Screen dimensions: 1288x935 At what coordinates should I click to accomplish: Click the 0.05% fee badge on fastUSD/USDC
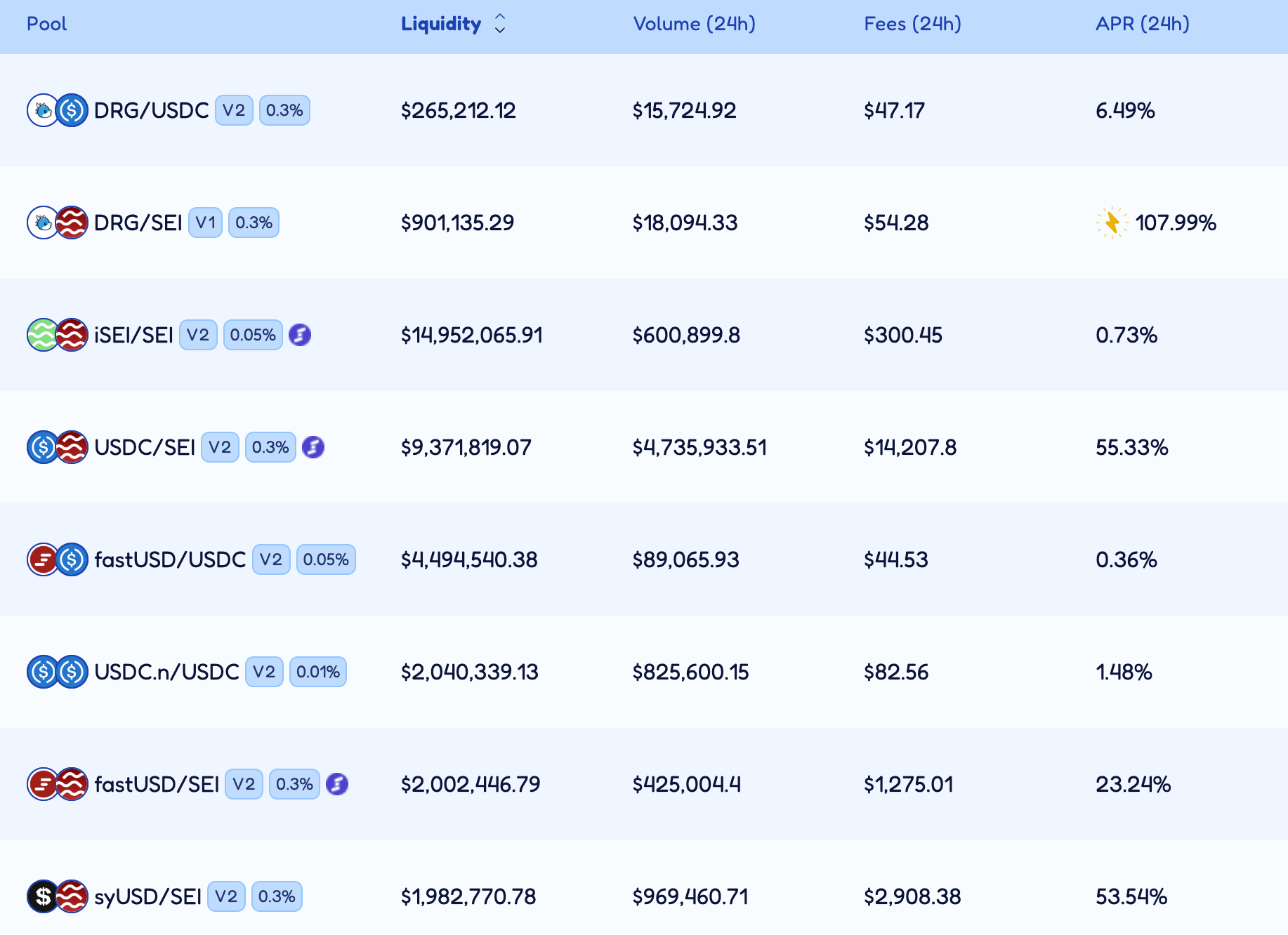click(326, 559)
